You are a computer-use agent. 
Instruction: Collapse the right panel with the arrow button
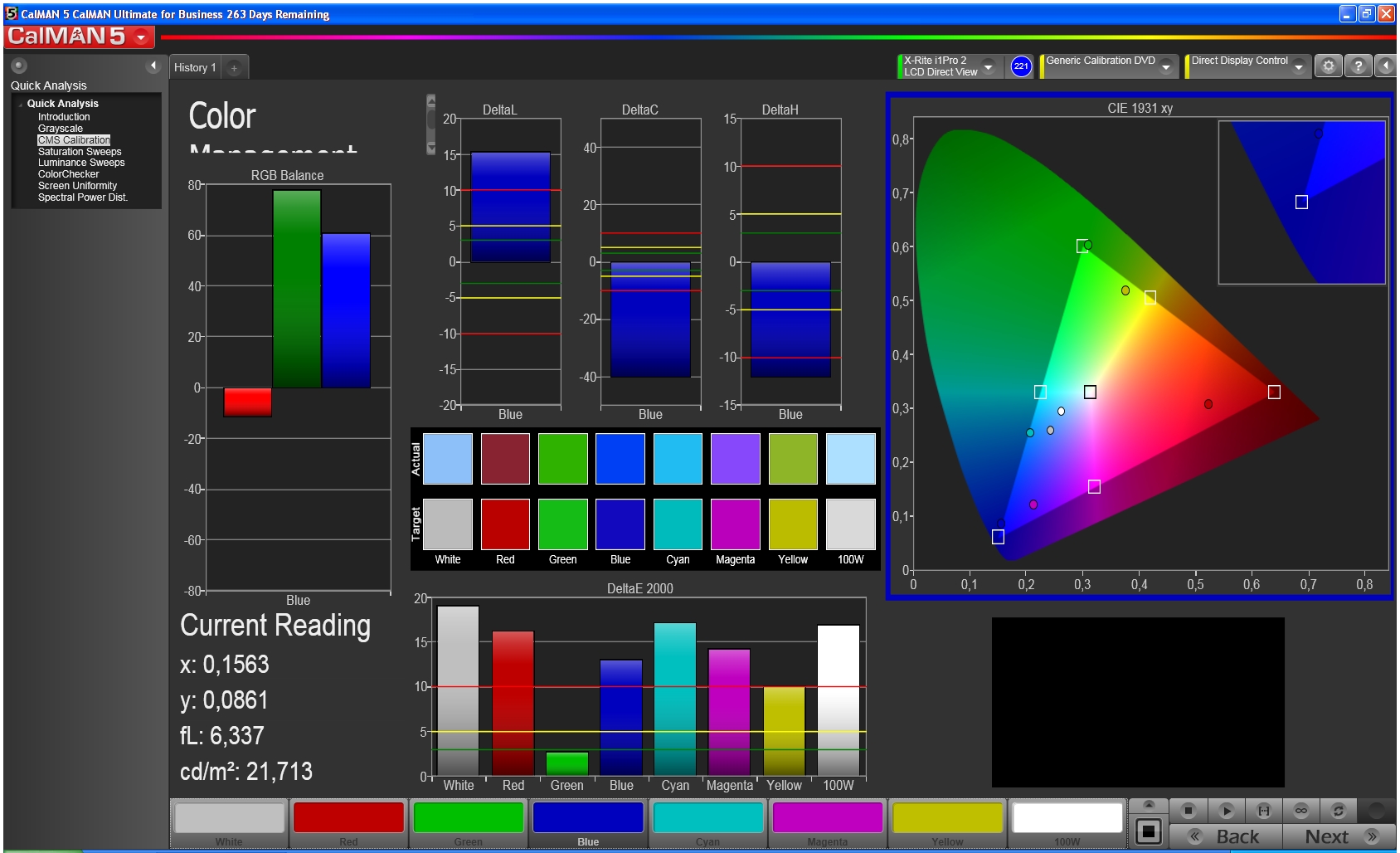click(1385, 66)
